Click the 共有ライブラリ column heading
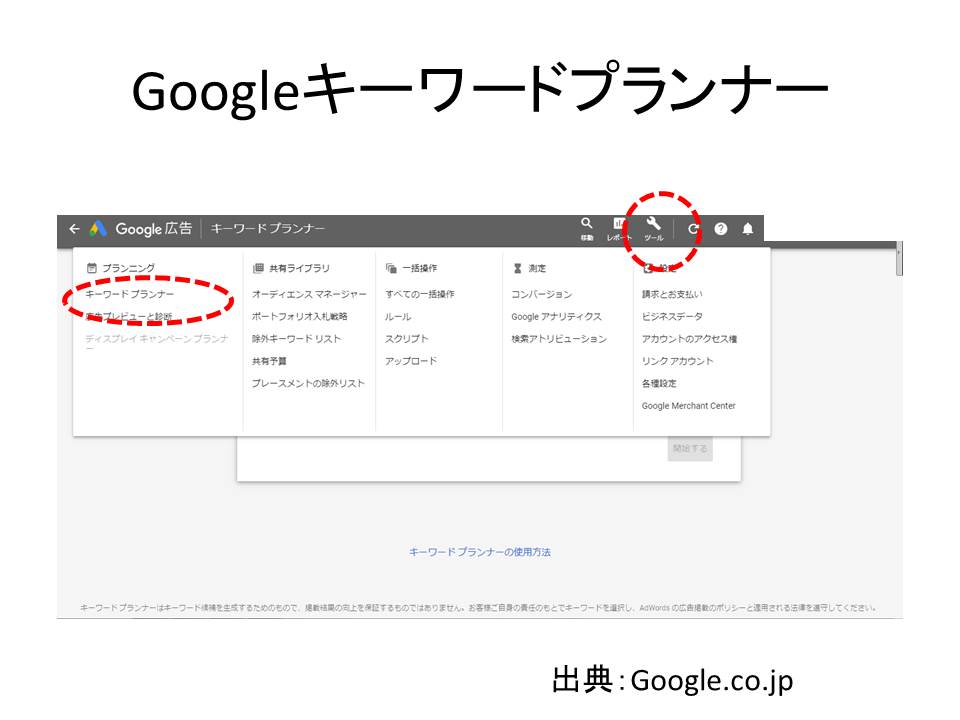This screenshot has height=720, width=960. coord(299,268)
